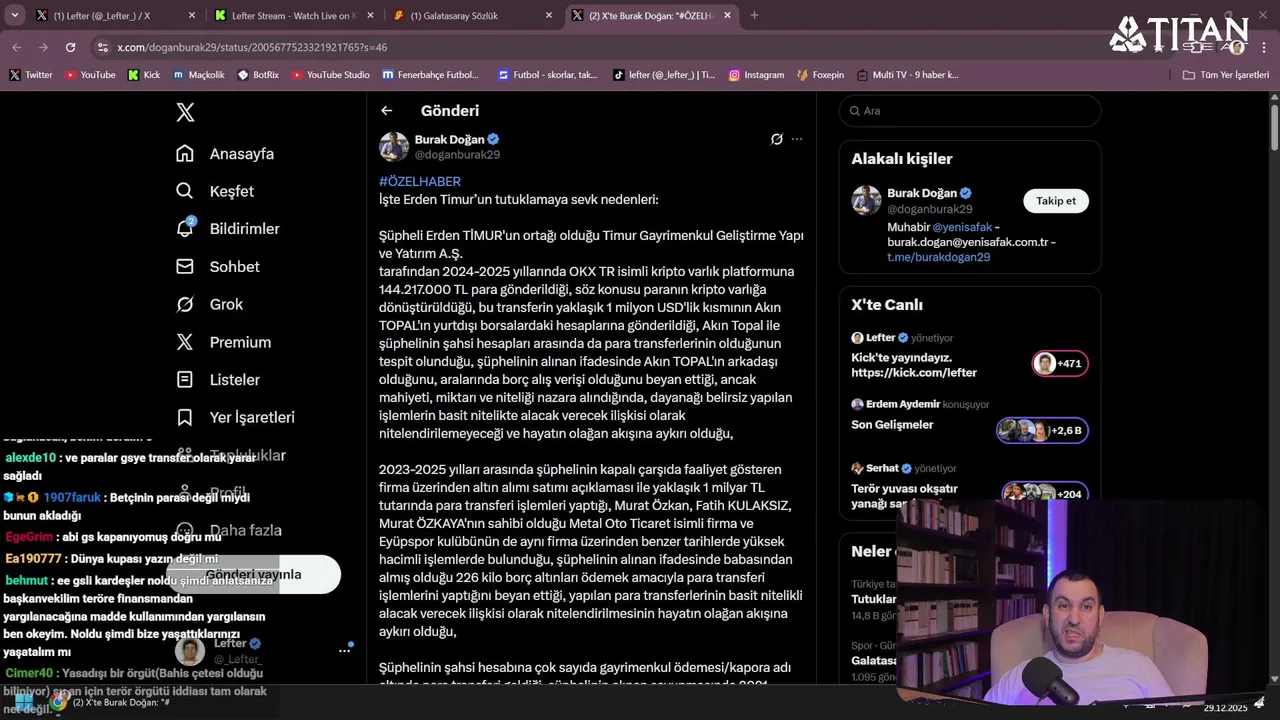Click the Gönderi yayınla post button
This screenshot has width=1280, height=720.
pos(253,574)
